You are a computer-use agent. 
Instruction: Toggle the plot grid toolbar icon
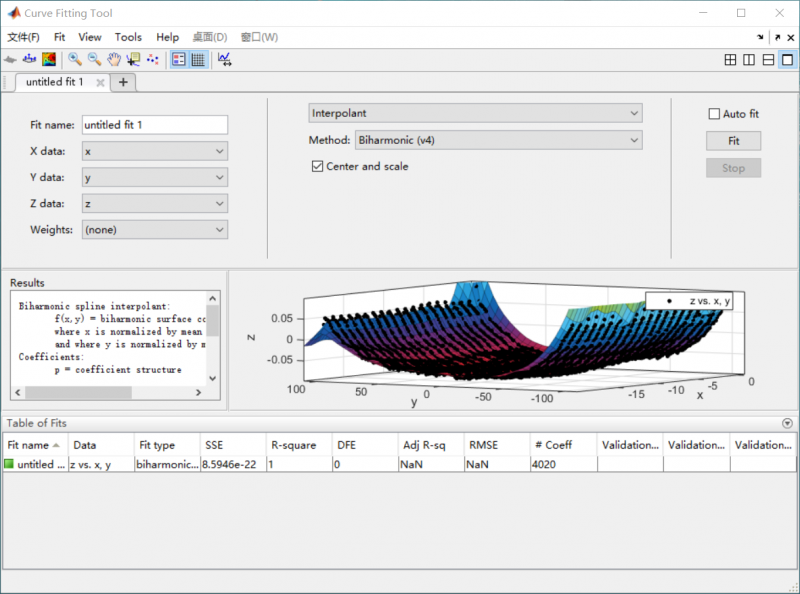point(198,60)
